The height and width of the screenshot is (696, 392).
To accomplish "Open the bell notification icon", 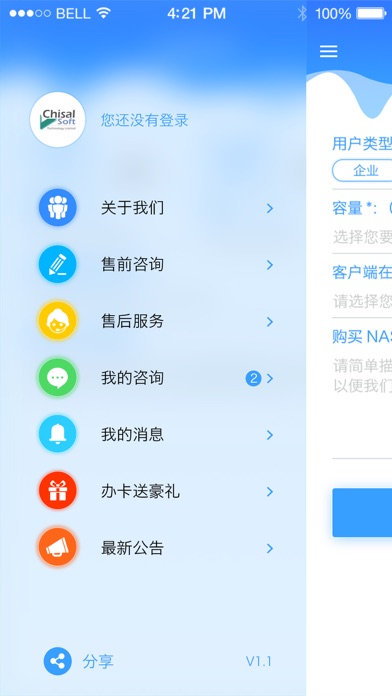I will pyautogui.click(x=58, y=434).
